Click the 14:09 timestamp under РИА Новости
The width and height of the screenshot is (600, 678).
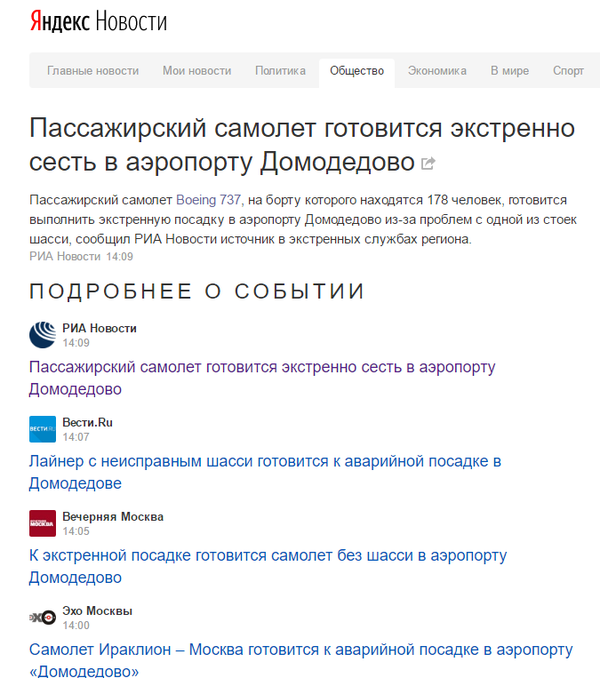76,343
